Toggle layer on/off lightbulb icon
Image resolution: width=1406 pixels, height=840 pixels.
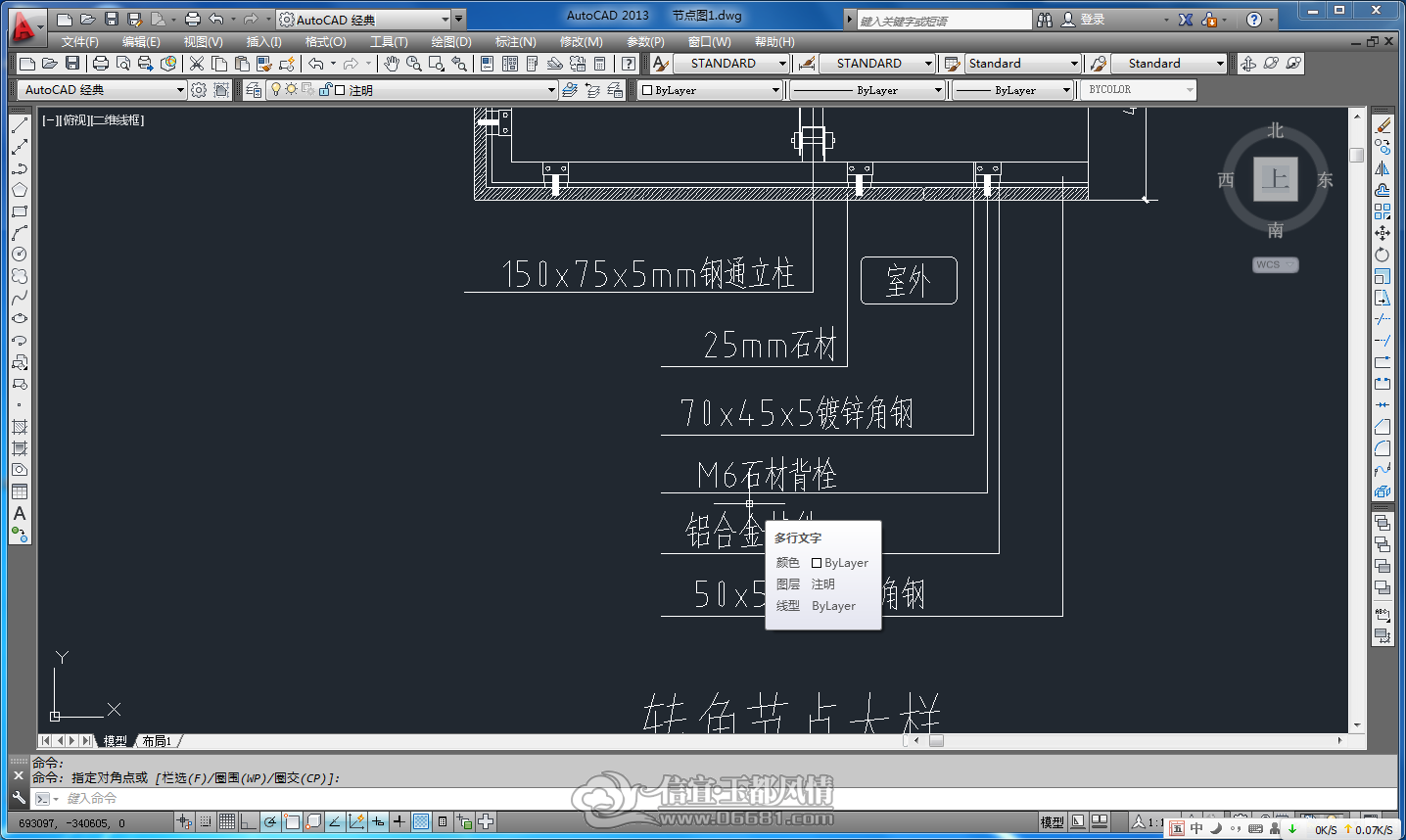(x=276, y=90)
